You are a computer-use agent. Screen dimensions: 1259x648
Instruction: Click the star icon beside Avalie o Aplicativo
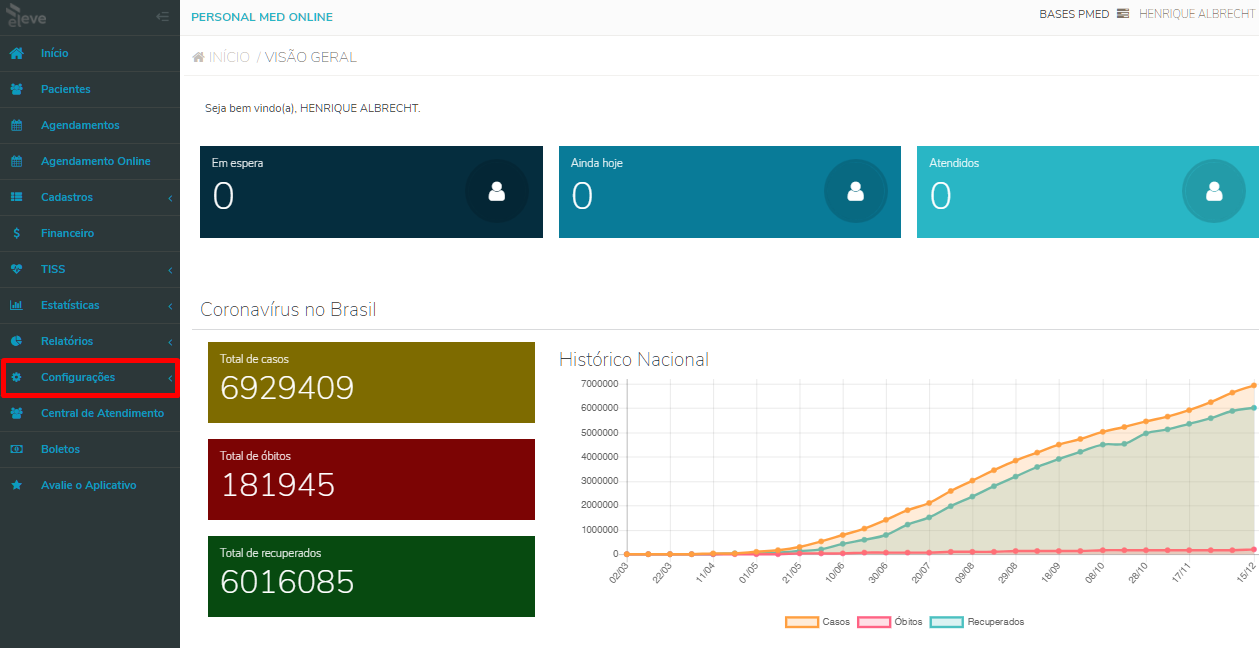[x=16, y=485]
